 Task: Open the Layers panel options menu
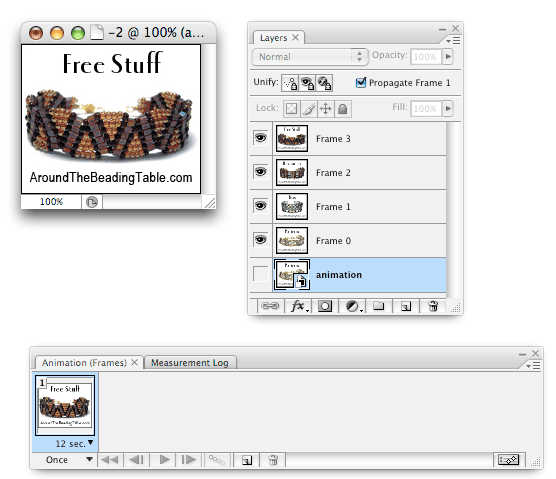(453, 41)
